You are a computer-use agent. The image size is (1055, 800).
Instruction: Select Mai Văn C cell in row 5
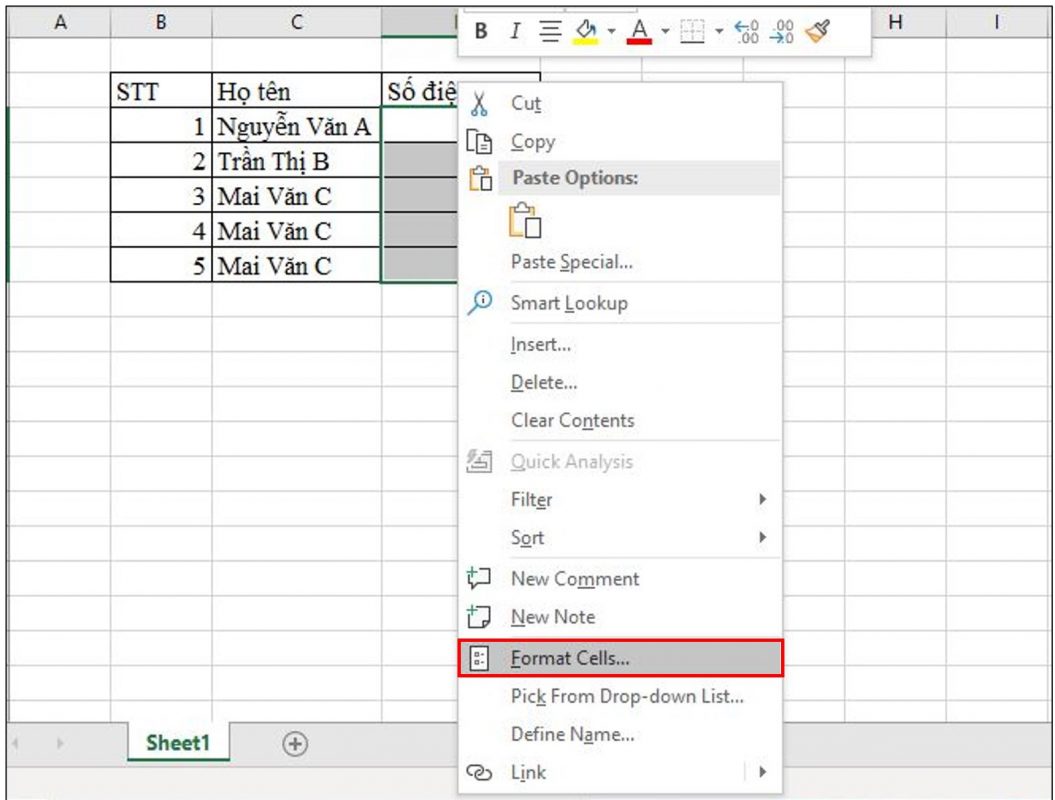(296, 265)
